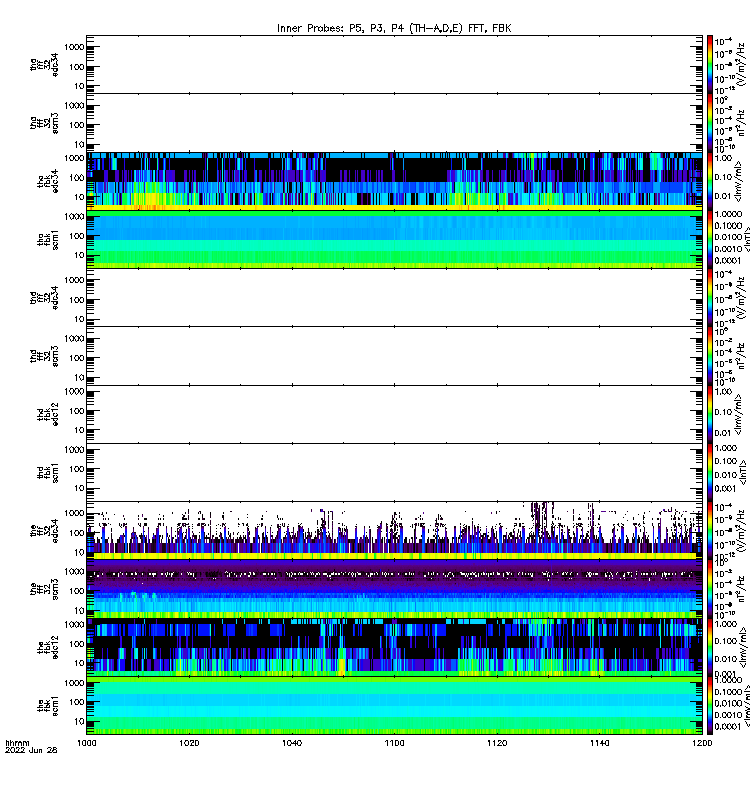The width and height of the screenshot is (750, 800).
Task: Click the 'the fbk edc12' y-axis label
Action: [x=48, y=647]
